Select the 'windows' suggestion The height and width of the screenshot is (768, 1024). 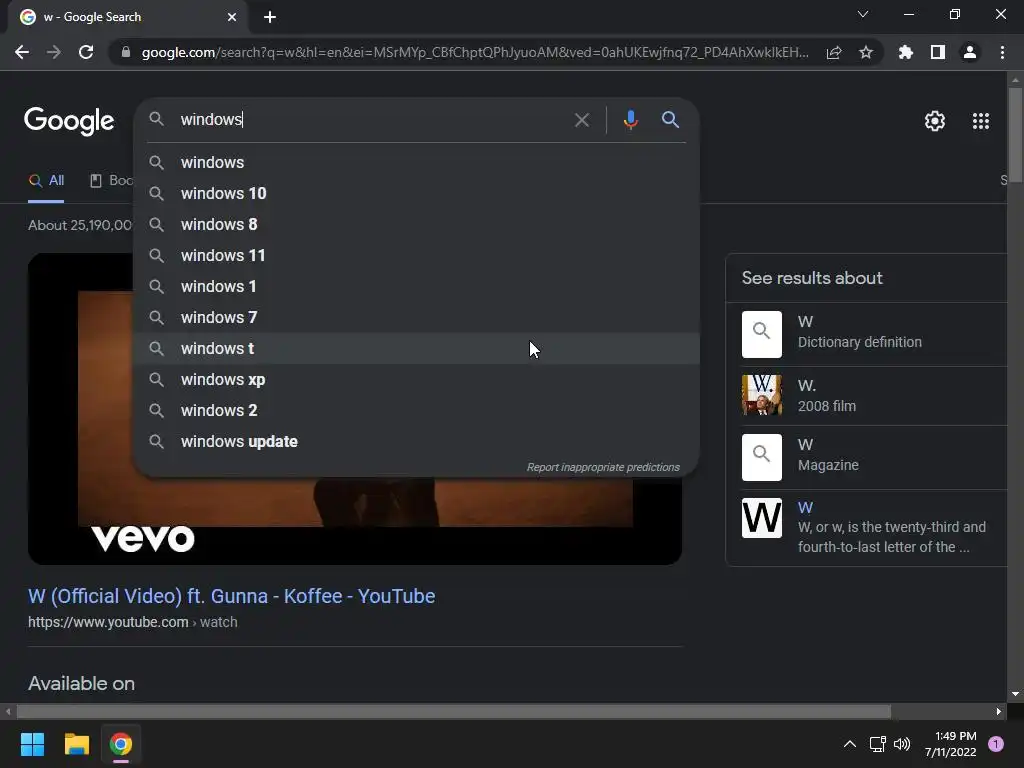[x=417, y=163]
